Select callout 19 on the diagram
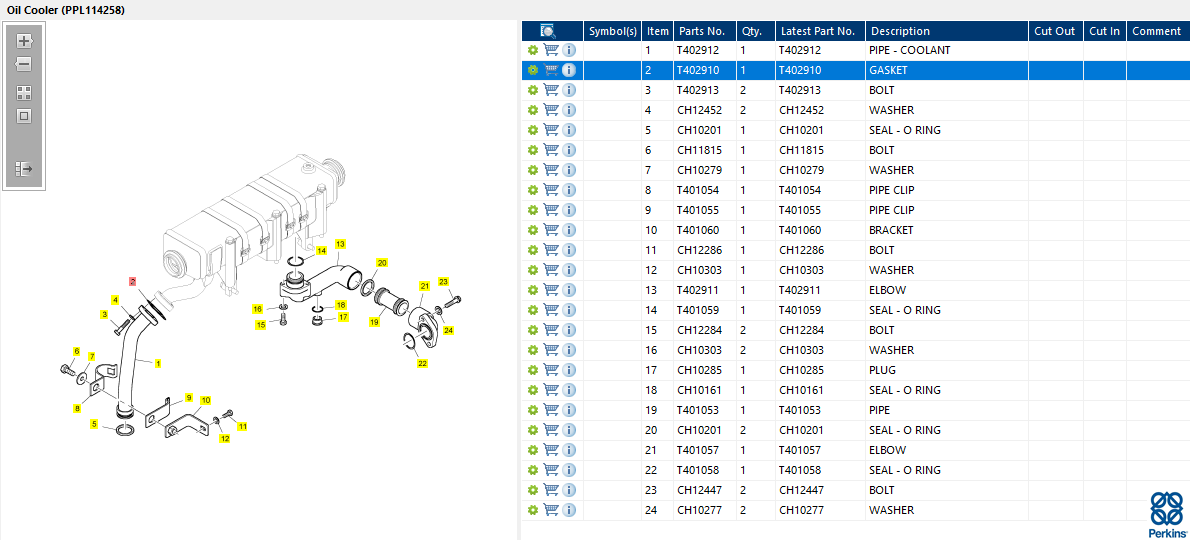This screenshot has width=1190, height=540. point(374,322)
